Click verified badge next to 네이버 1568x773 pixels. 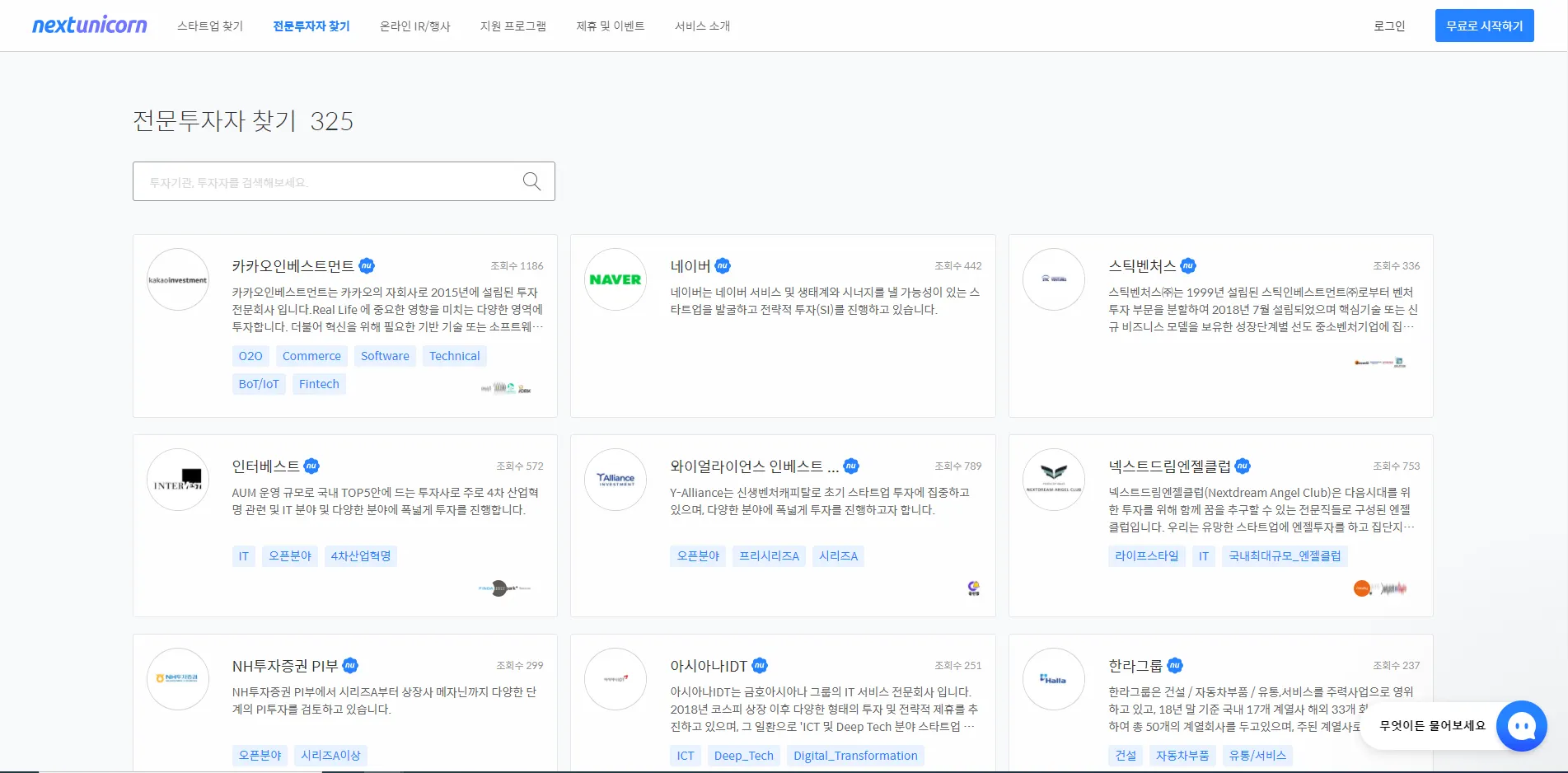point(723,265)
